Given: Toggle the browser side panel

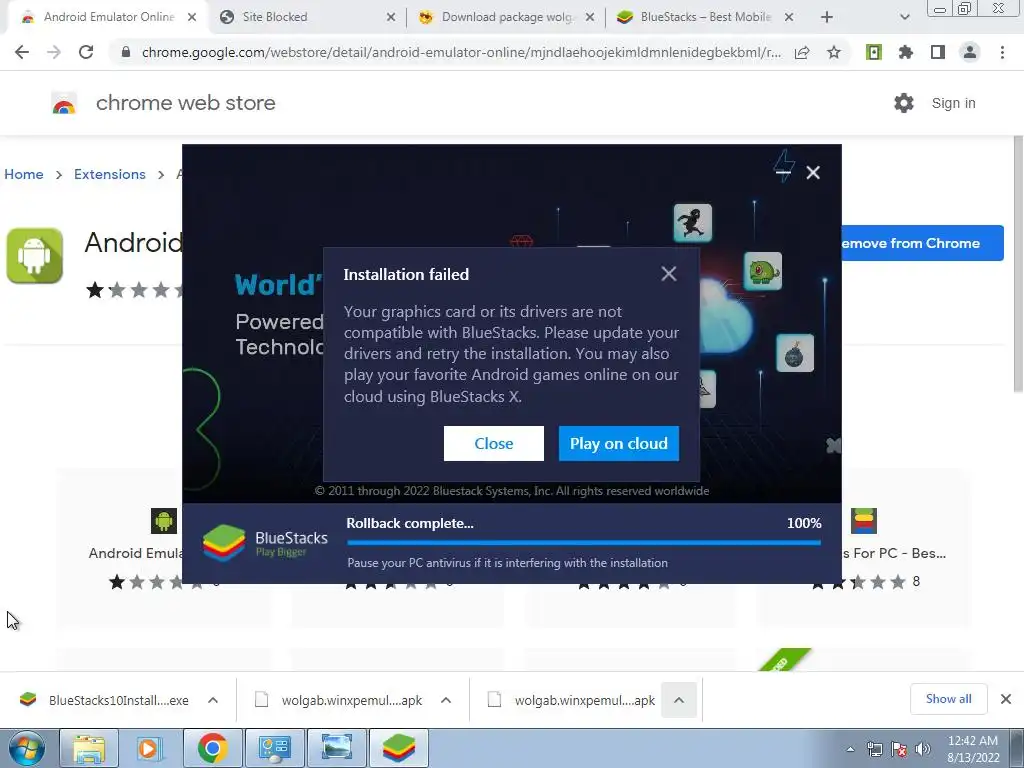Looking at the screenshot, I should click(x=938, y=52).
